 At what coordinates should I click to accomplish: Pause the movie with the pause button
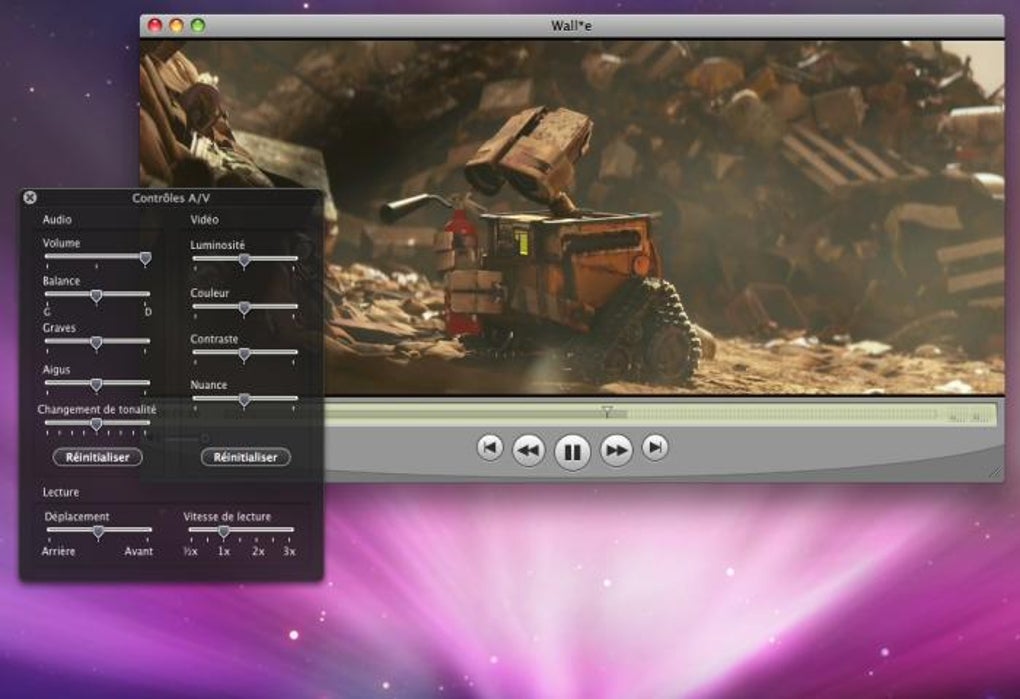point(572,451)
